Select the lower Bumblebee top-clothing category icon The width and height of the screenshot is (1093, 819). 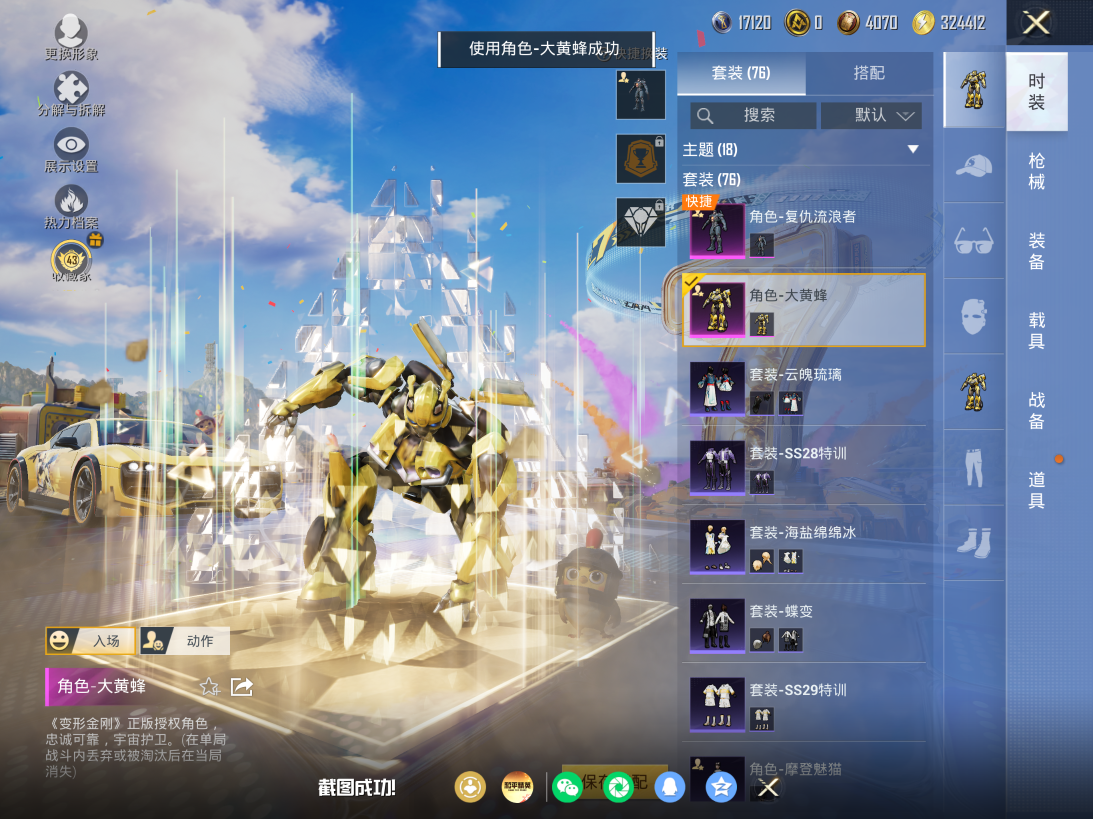pyautogui.click(x=974, y=392)
